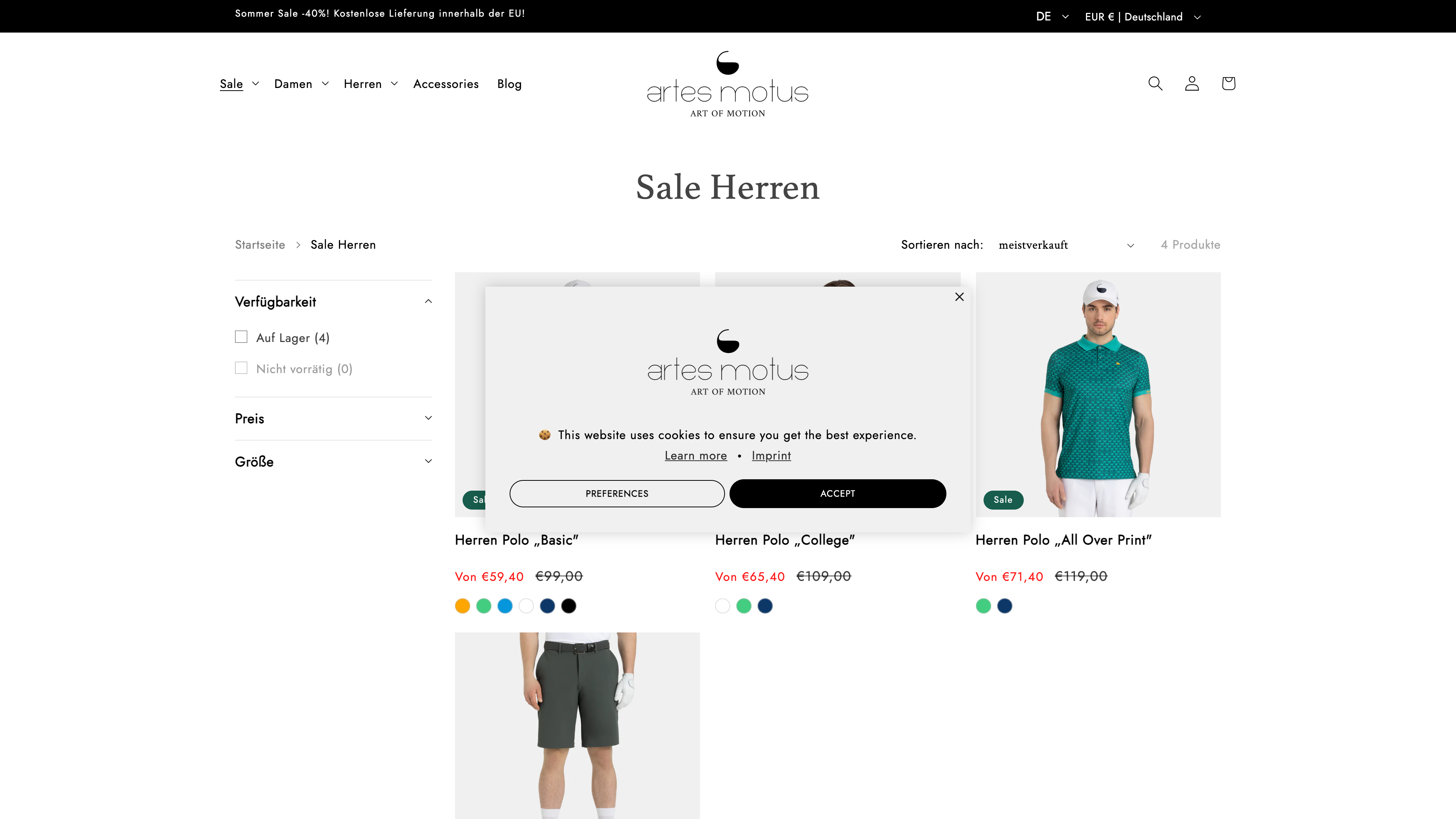Open product 'Herren Polo „Basic"'

(x=516, y=540)
